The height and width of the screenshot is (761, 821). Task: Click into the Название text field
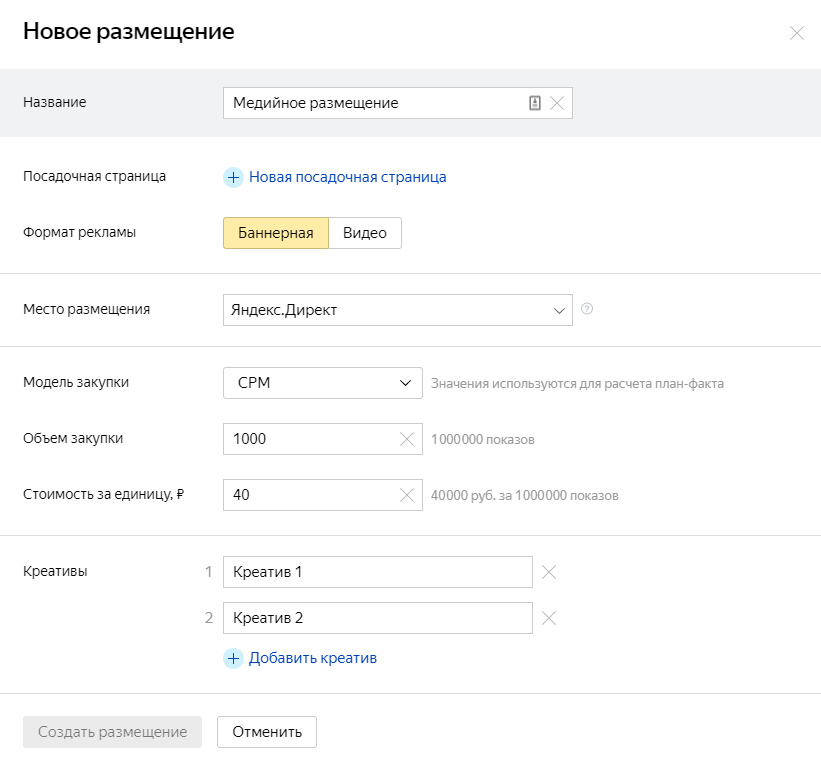[370, 103]
